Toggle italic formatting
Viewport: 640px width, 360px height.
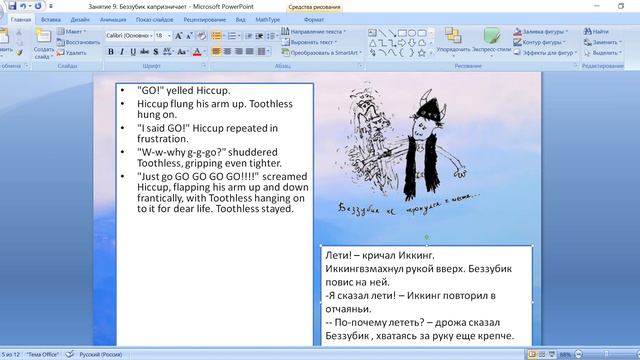[x=122, y=52]
